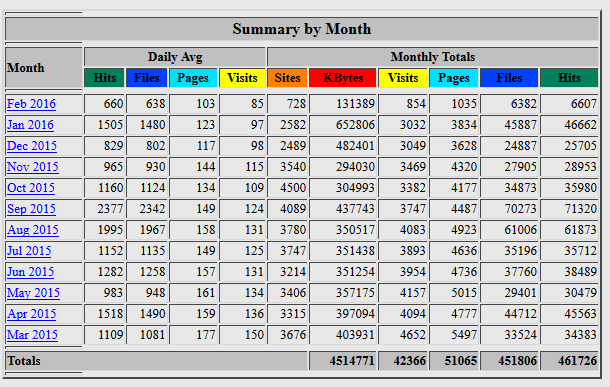This screenshot has width=610, height=387.
Task: Click the green Monthly Totals Hits header
Action: (x=569, y=78)
